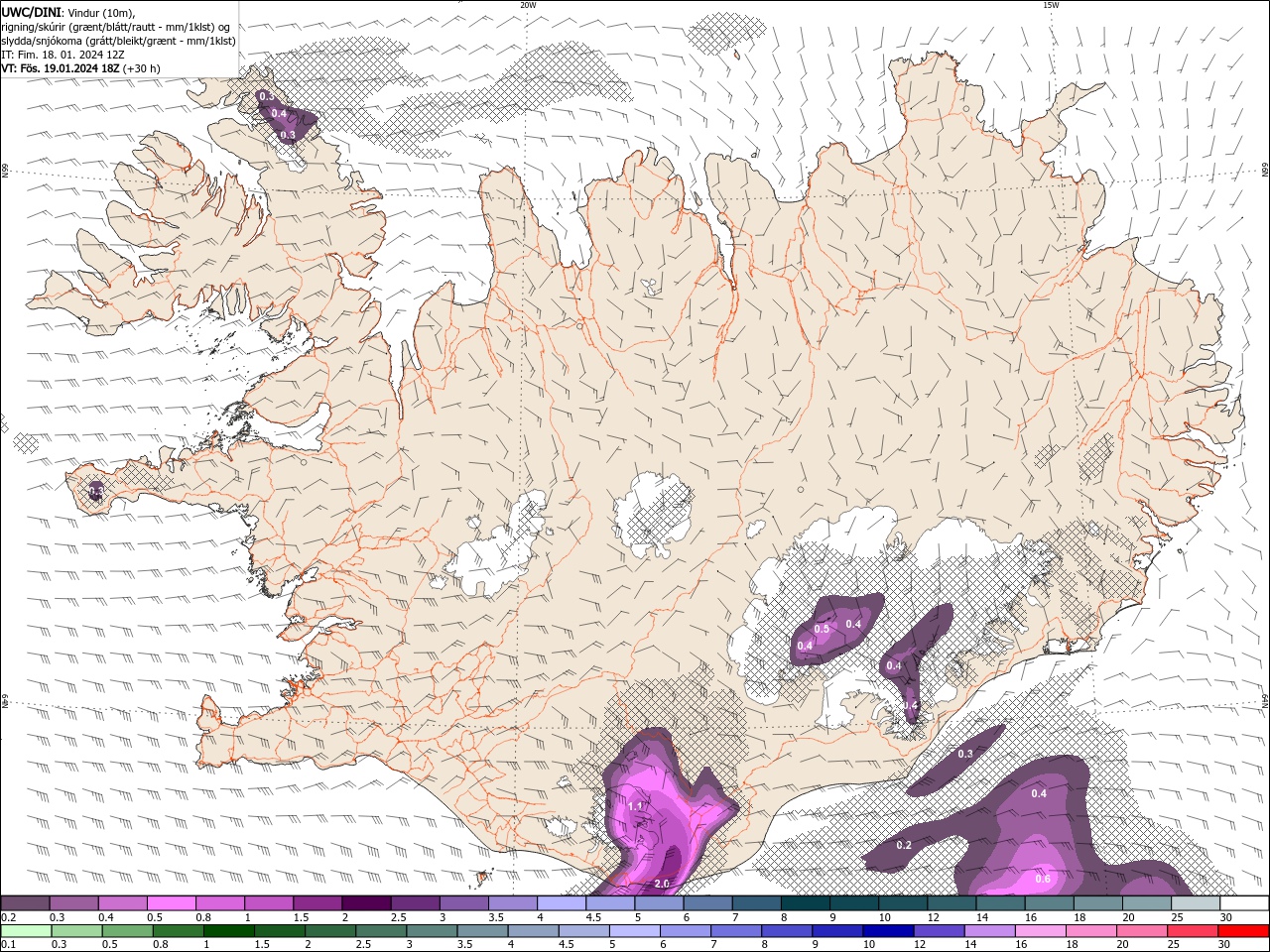Click the UWC/DINI title text
Screen dimensions: 1270x952
tap(31, 12)
